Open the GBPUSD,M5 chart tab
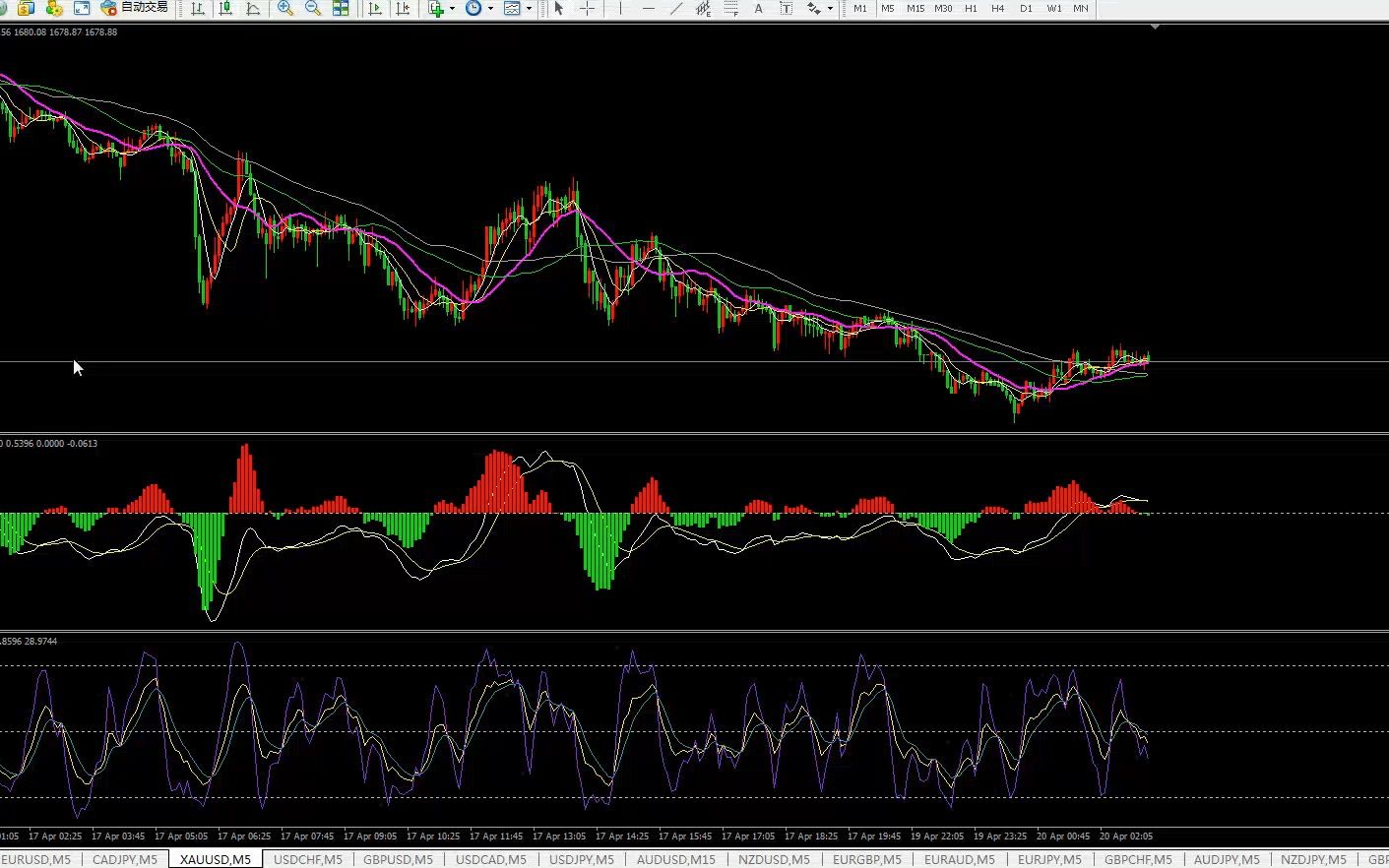 [x=398, y=859]
